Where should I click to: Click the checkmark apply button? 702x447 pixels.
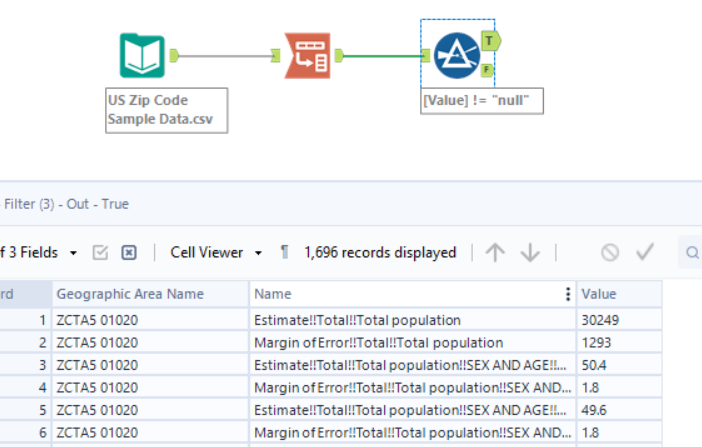(645, 253)
